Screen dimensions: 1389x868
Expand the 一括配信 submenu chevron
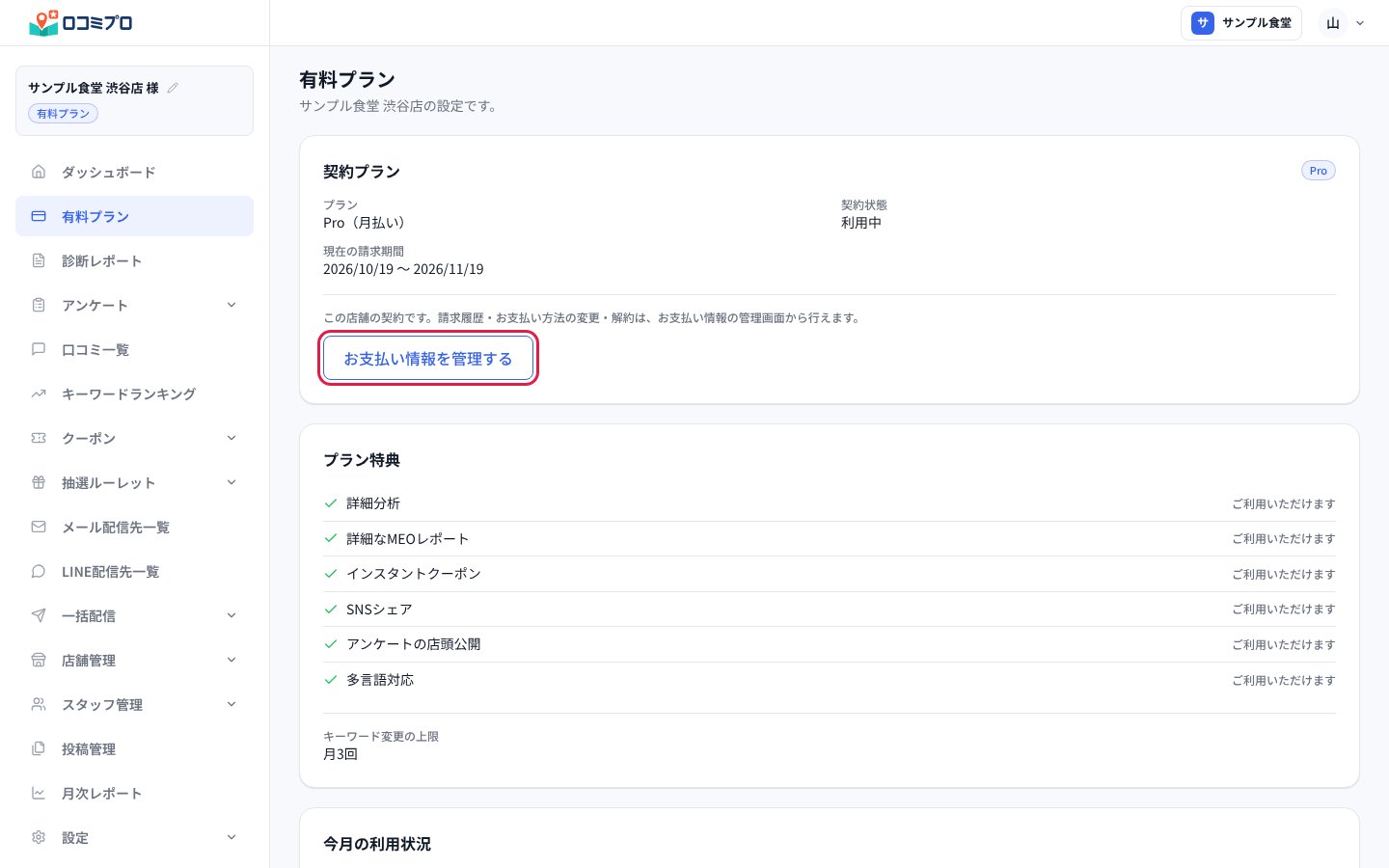231,615
